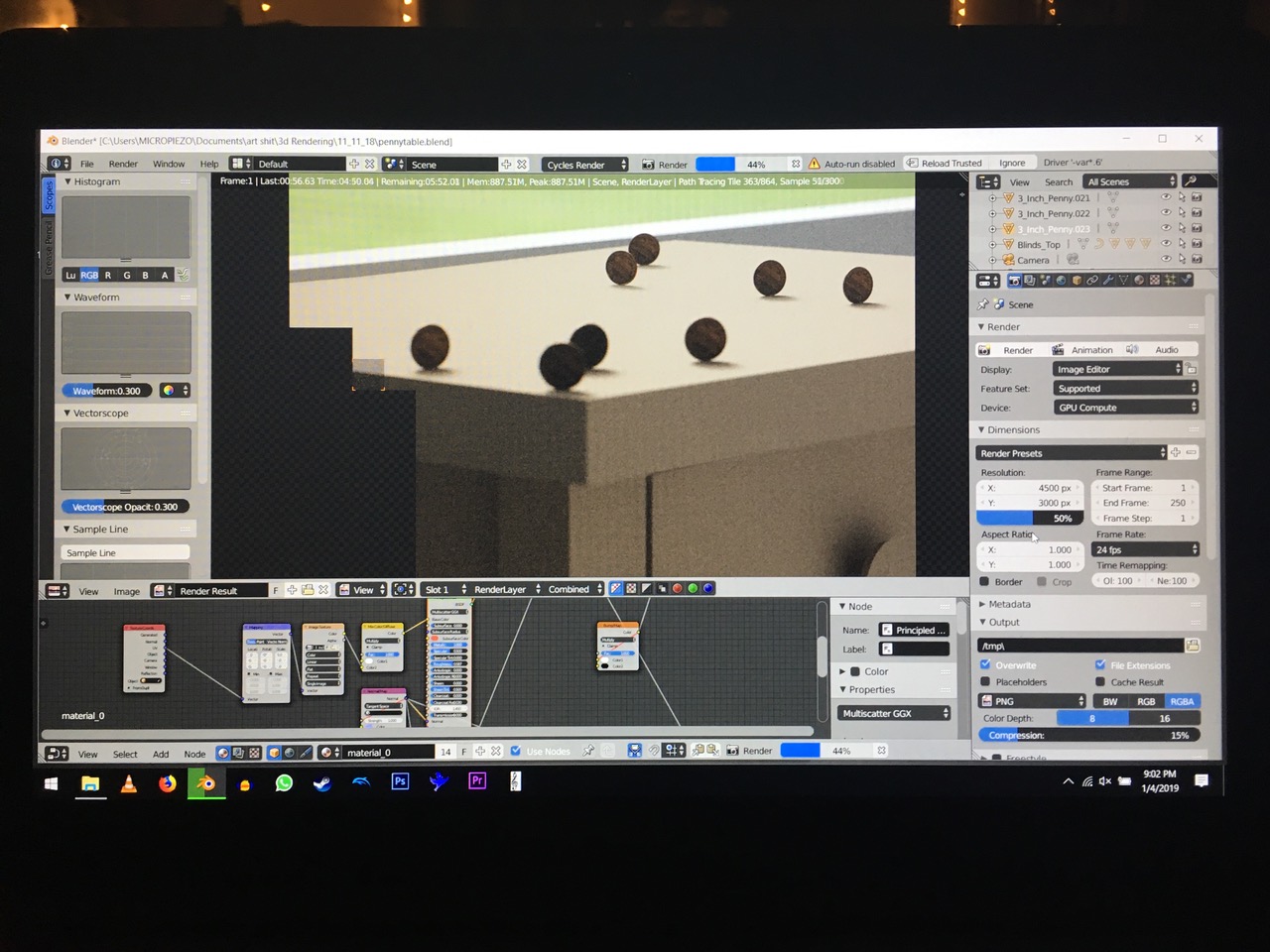Open the Constraints chain-link properties icon
This screenshot has height=952, width=1270.
(1092, 280)
